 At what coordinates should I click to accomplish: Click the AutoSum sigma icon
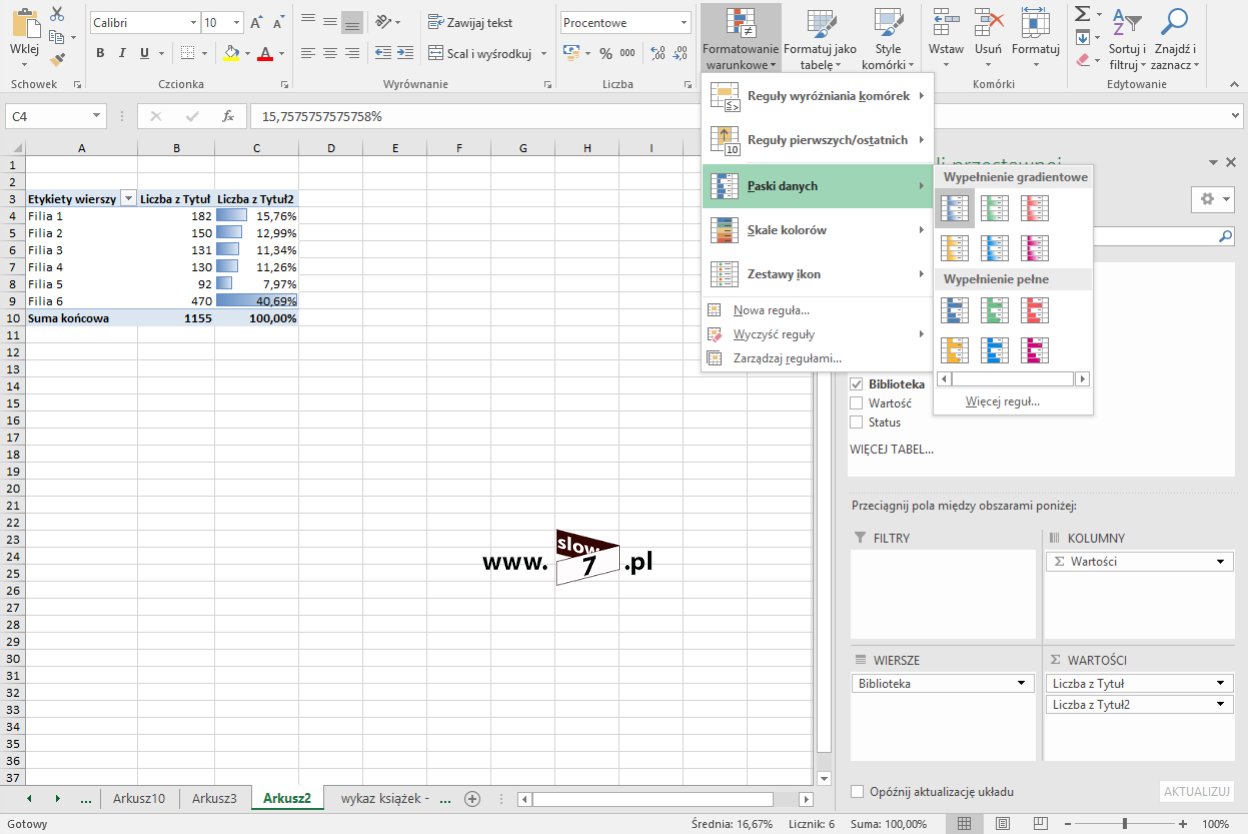click(x=1082, y=14)
